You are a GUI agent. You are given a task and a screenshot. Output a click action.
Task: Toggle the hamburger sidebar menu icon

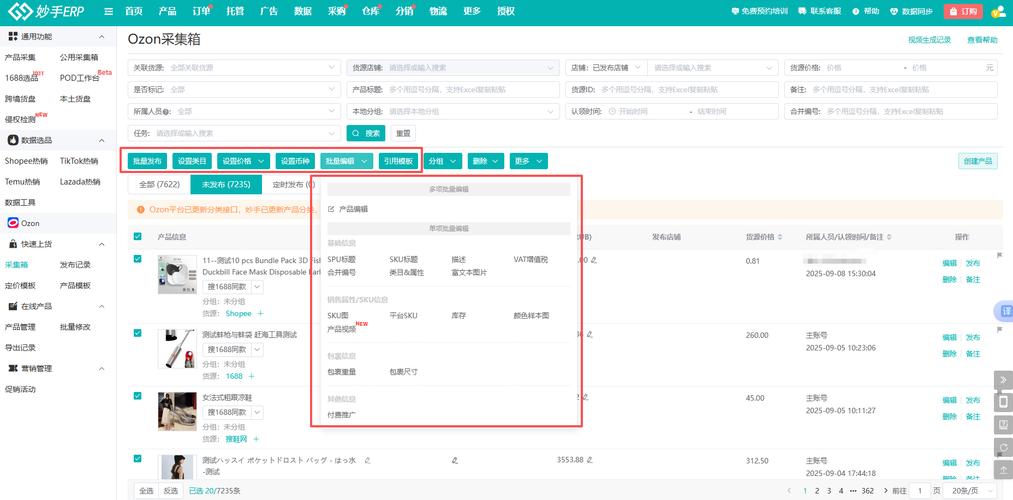point(109,12)
